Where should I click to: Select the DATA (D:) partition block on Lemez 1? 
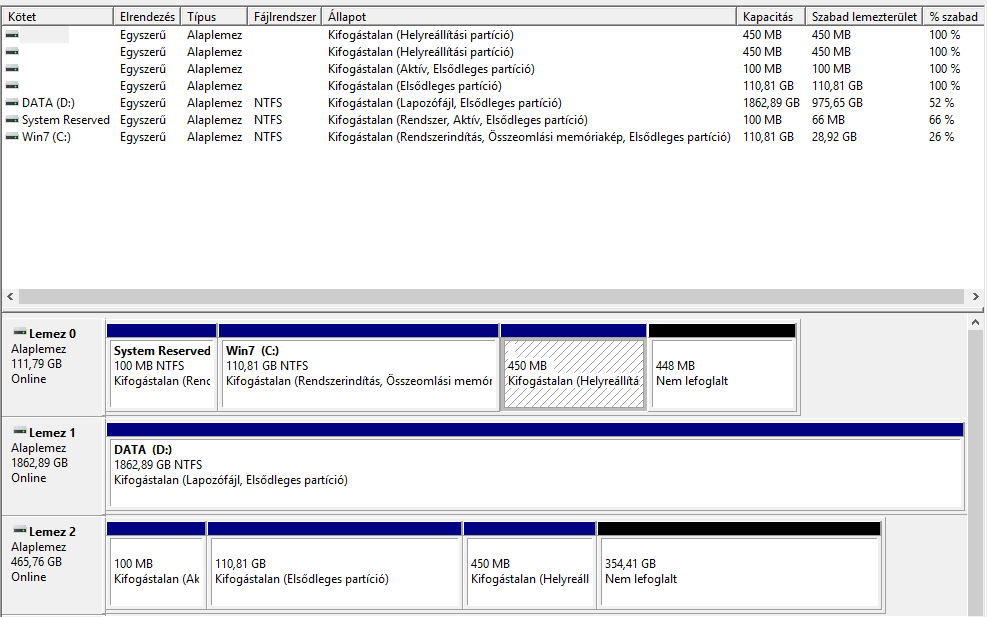[535, 466]
